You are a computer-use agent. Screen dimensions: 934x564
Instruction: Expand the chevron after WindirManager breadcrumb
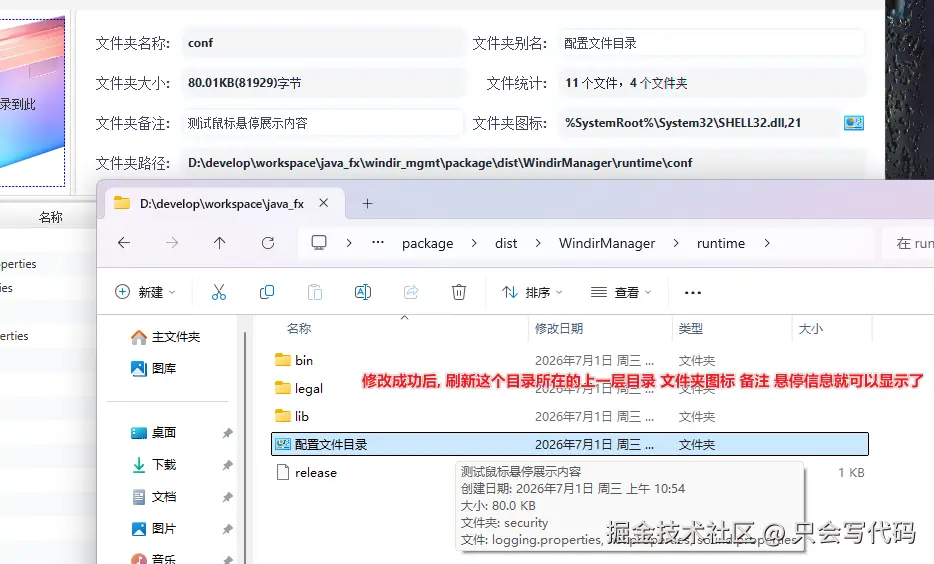676,243
